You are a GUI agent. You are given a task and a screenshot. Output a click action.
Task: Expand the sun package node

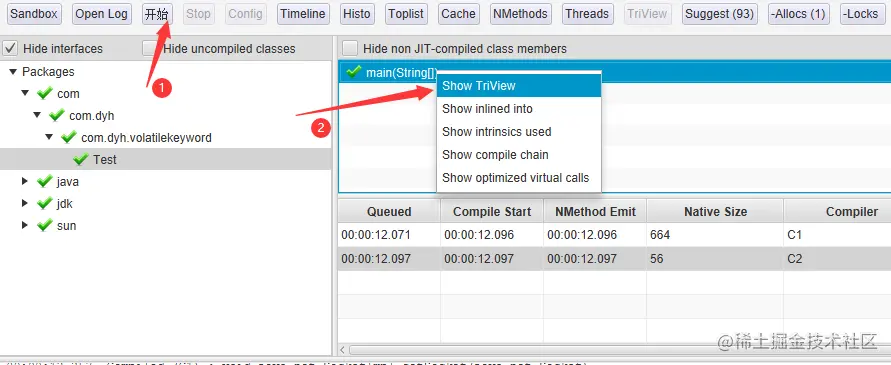tap(25, 225)
